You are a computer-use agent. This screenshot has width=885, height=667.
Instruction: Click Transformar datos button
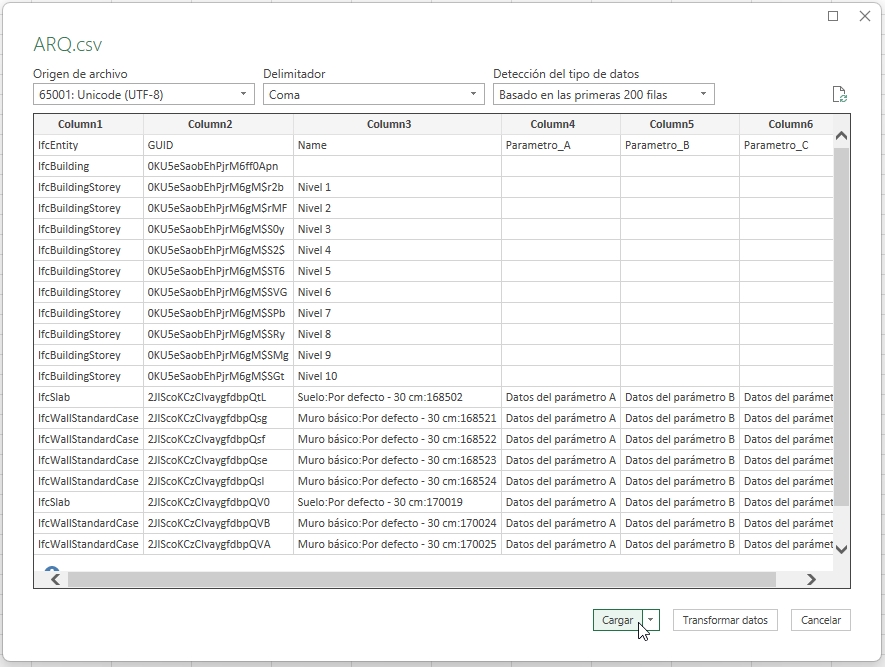coord(725,620)
